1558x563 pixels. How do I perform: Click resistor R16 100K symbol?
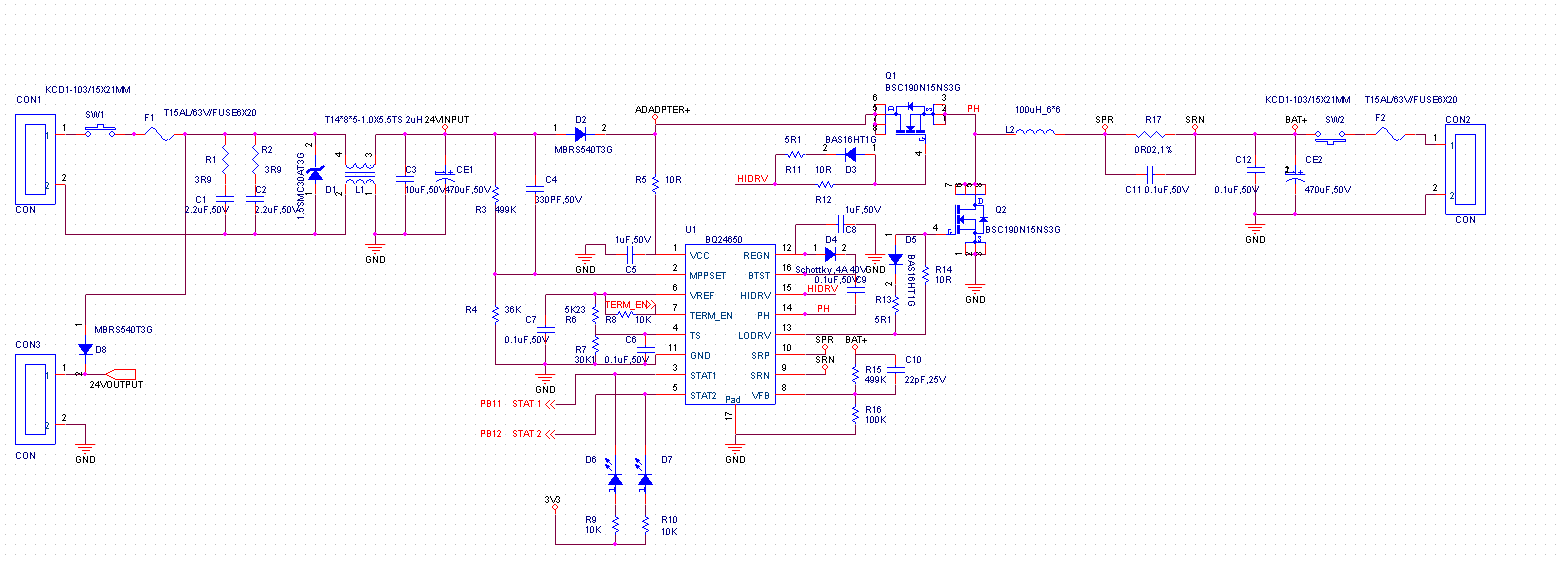[855, 414]
